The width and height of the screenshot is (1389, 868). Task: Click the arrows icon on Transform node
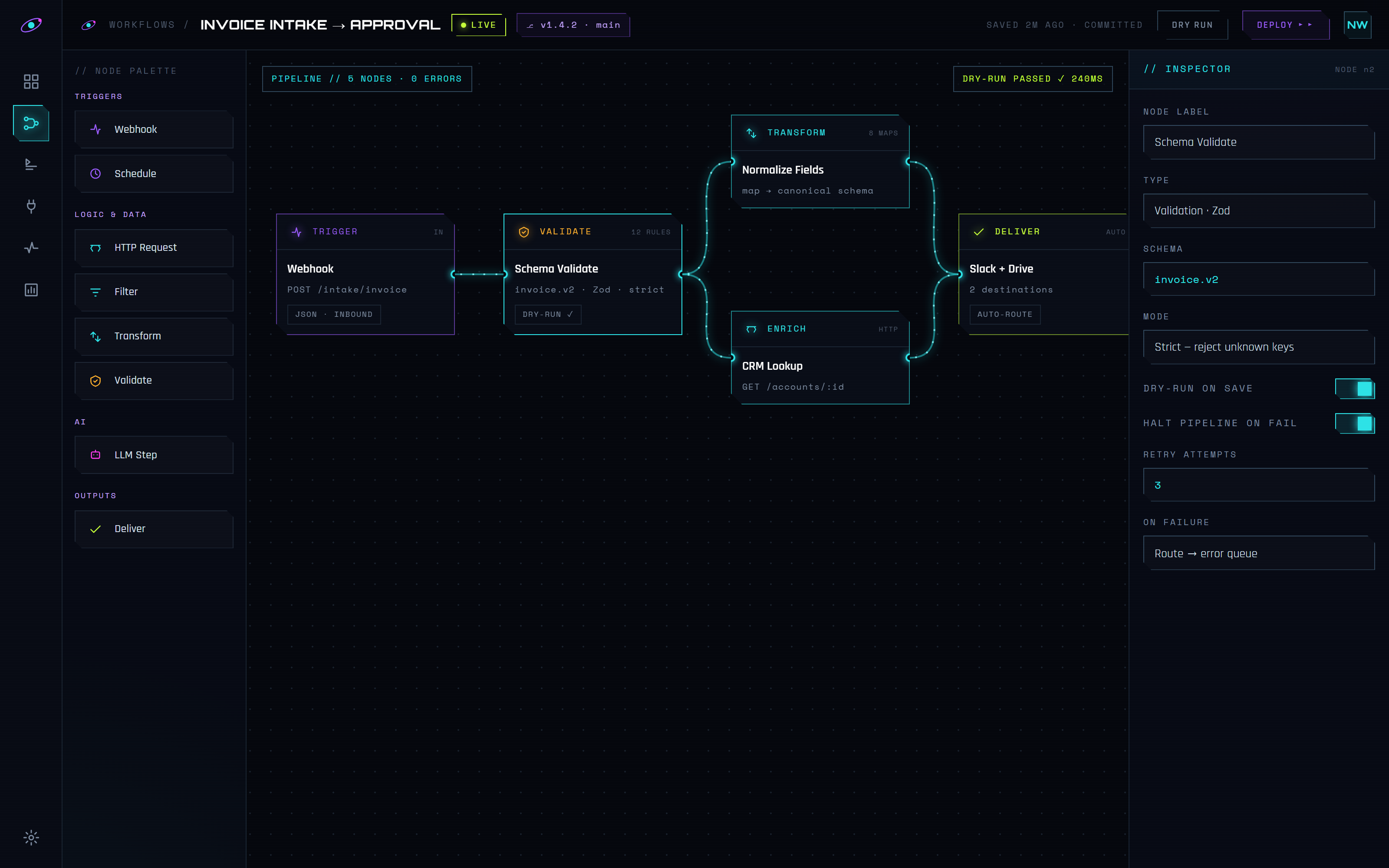pyautogui.click(x=751, y=133)
